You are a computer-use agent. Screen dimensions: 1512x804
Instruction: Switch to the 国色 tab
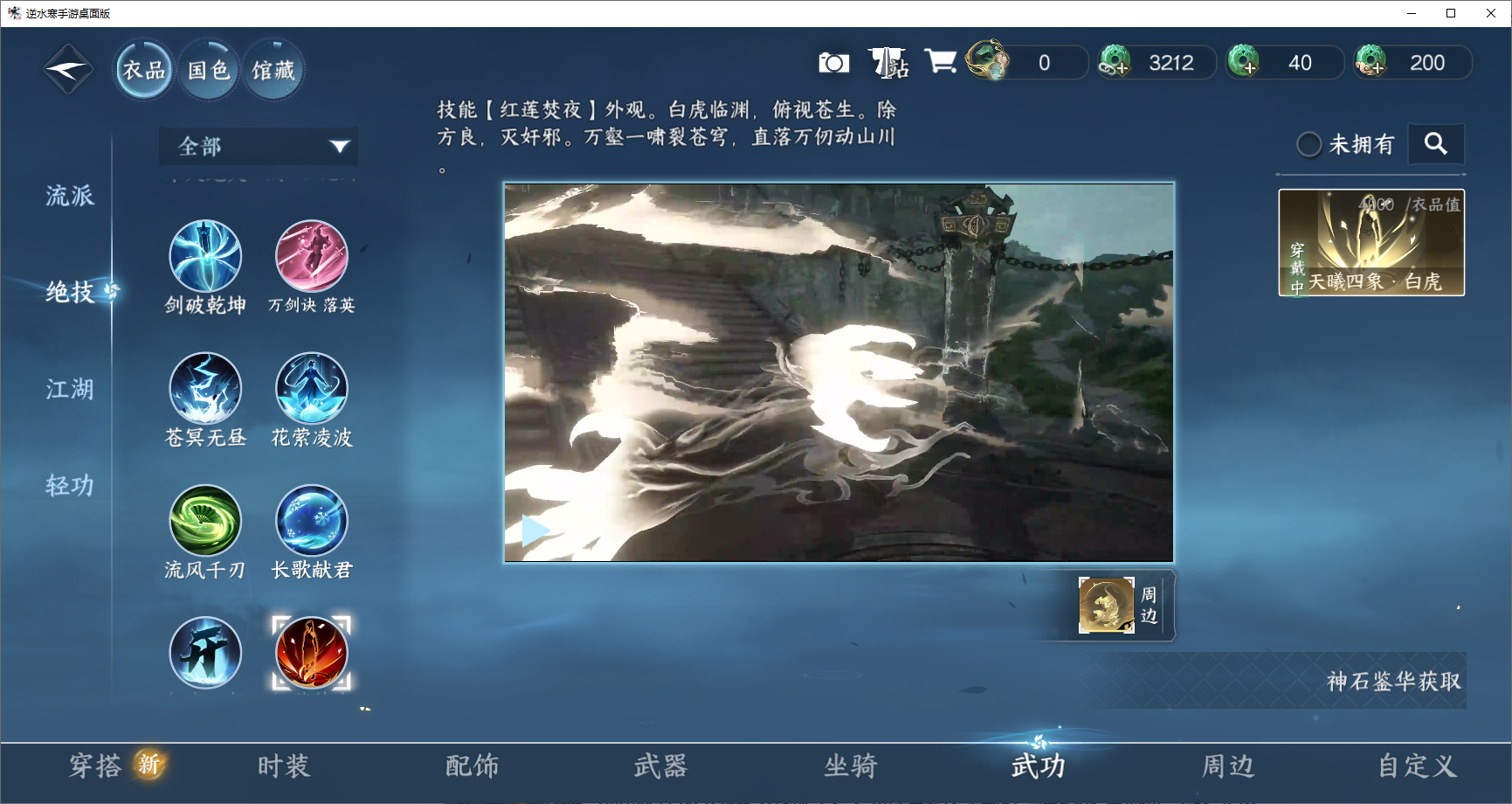pyautogui.click(x=209, y=69)
